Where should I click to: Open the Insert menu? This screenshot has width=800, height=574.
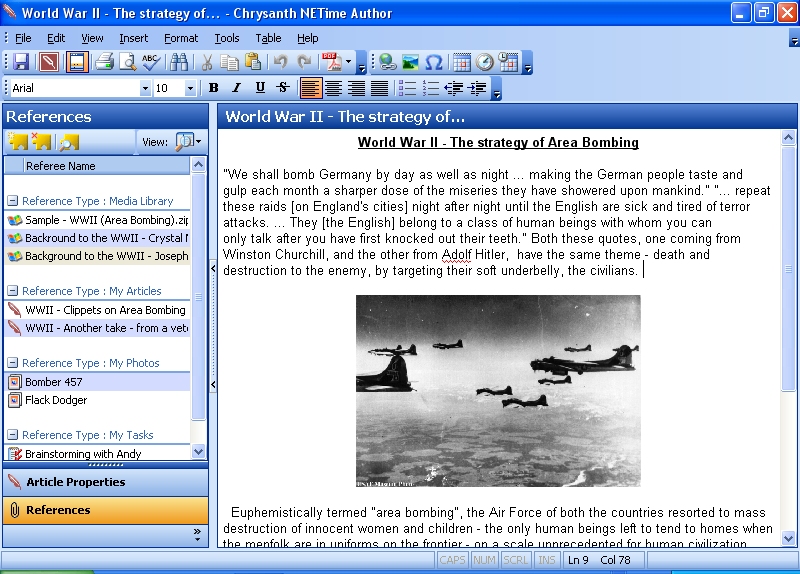pyautogui.click(x=133, y=38)
